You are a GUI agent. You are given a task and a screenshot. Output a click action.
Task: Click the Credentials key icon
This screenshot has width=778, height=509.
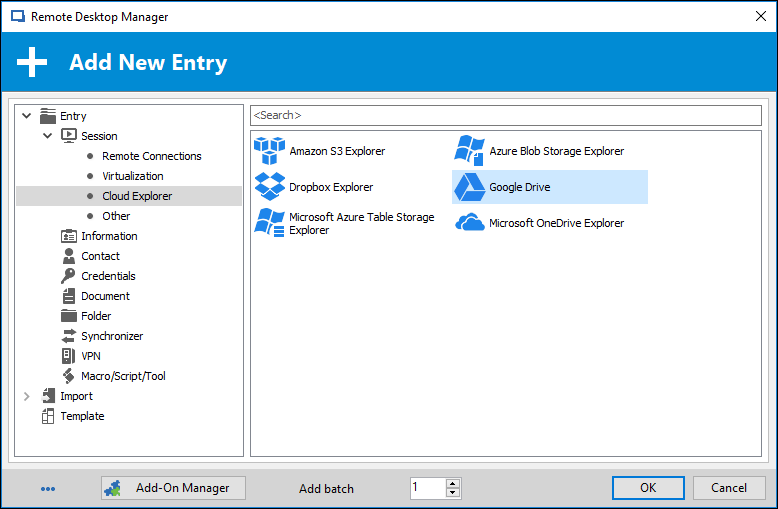(69, 276)
